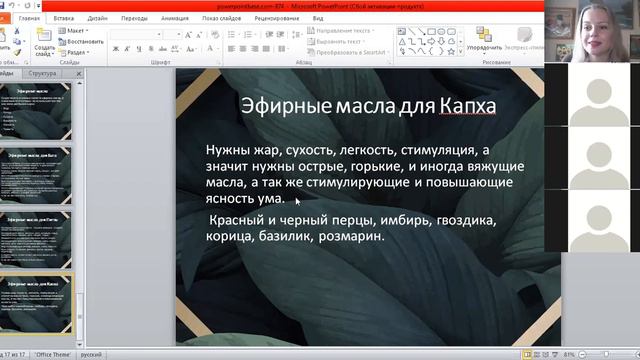Image resolution: width=640 pixels, height=360 pixels.
Task: Select the straight line shape in the gallery
Action: [412, 31]
